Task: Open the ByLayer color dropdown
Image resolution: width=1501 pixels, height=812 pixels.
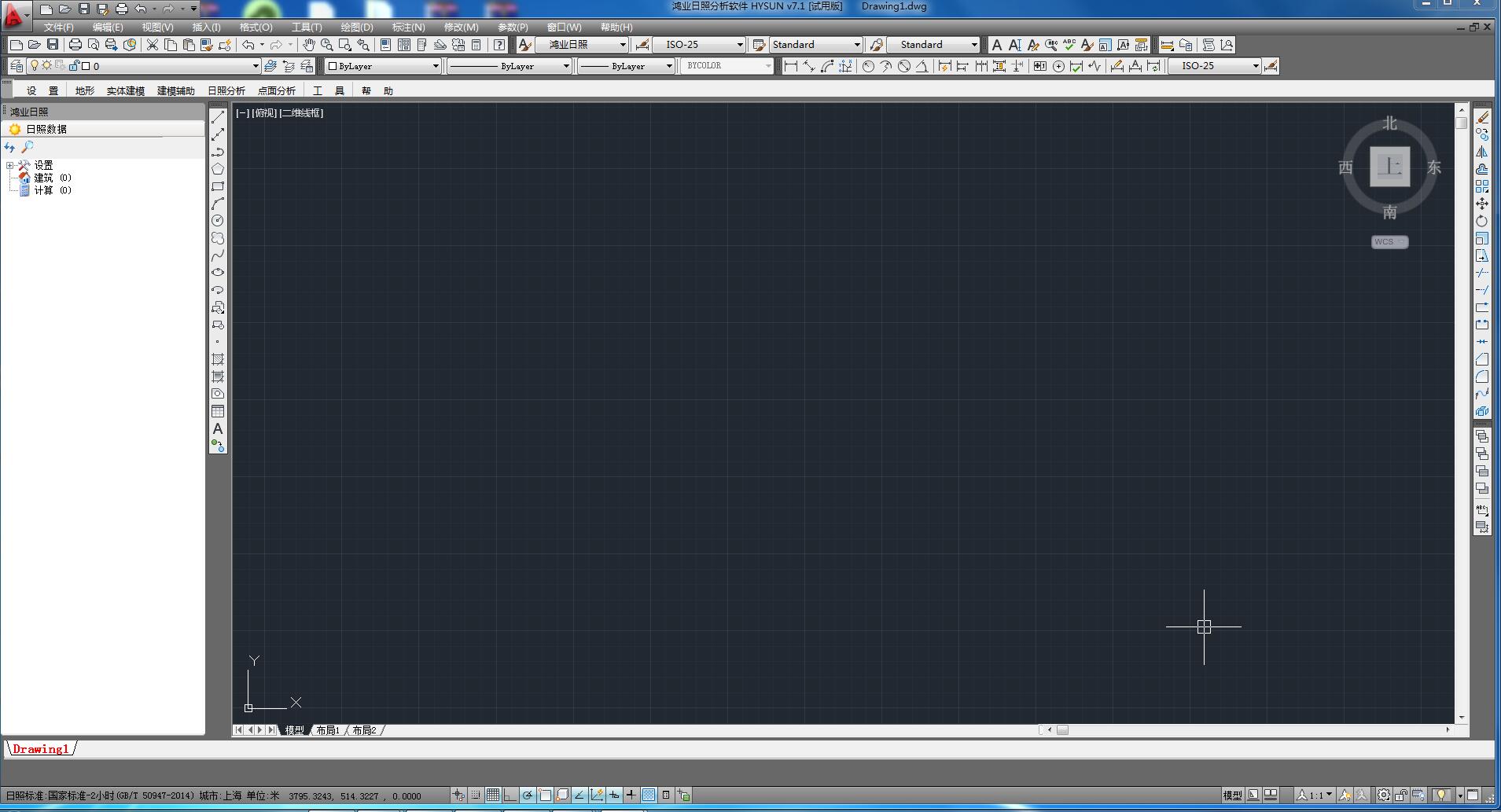Action: pos(384,66)
